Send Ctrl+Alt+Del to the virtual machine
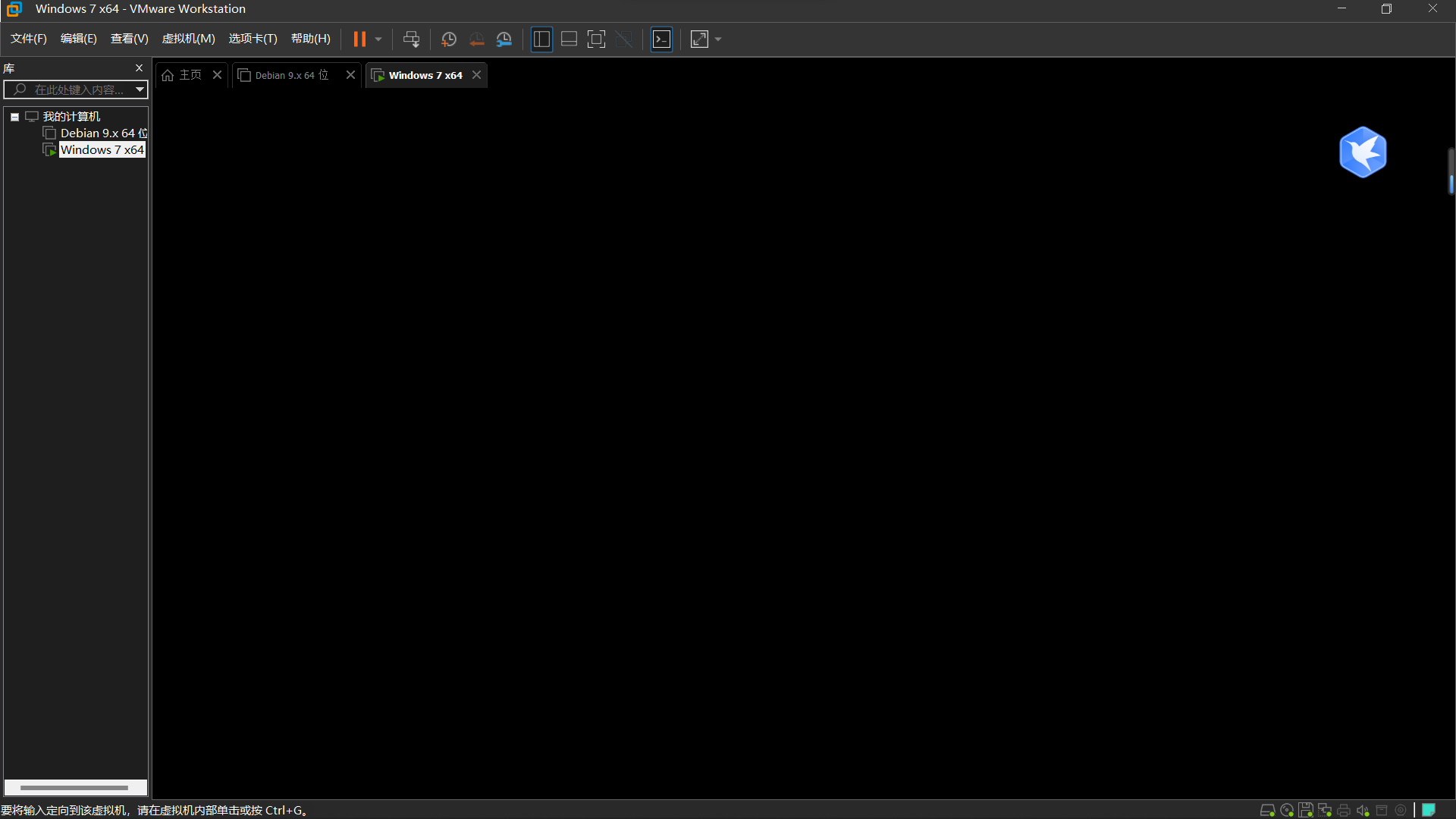The image size is (1456, 819). click(x=411, y=39)
